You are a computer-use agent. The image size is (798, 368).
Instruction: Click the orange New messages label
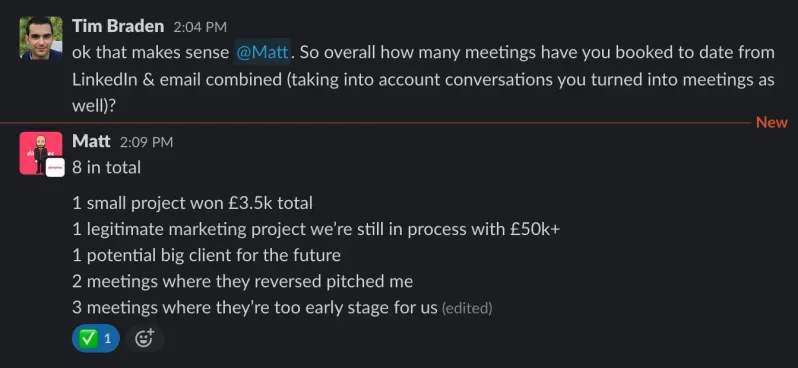(772, 123)
